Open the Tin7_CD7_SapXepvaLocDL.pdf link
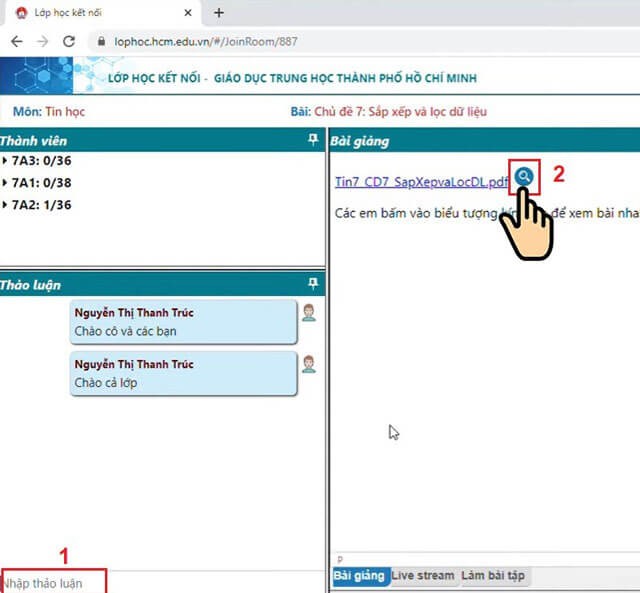 click(x=422, y=179)
